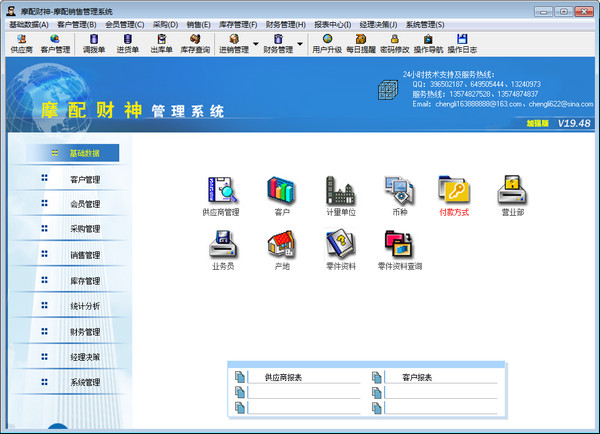Open the 调拨单 toolbar button
Image resolution: width=600 pixels, height=434 pixels.
point(94,44)
